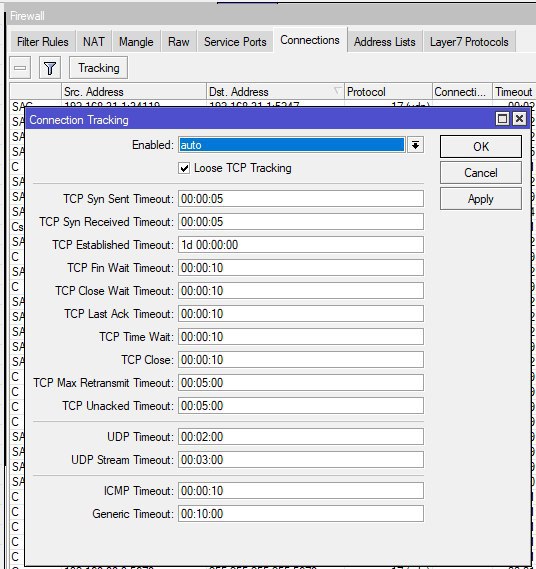Confirm with the OK button
The height and width of the screenshot is (569, 536).
(x=481, y=147)
